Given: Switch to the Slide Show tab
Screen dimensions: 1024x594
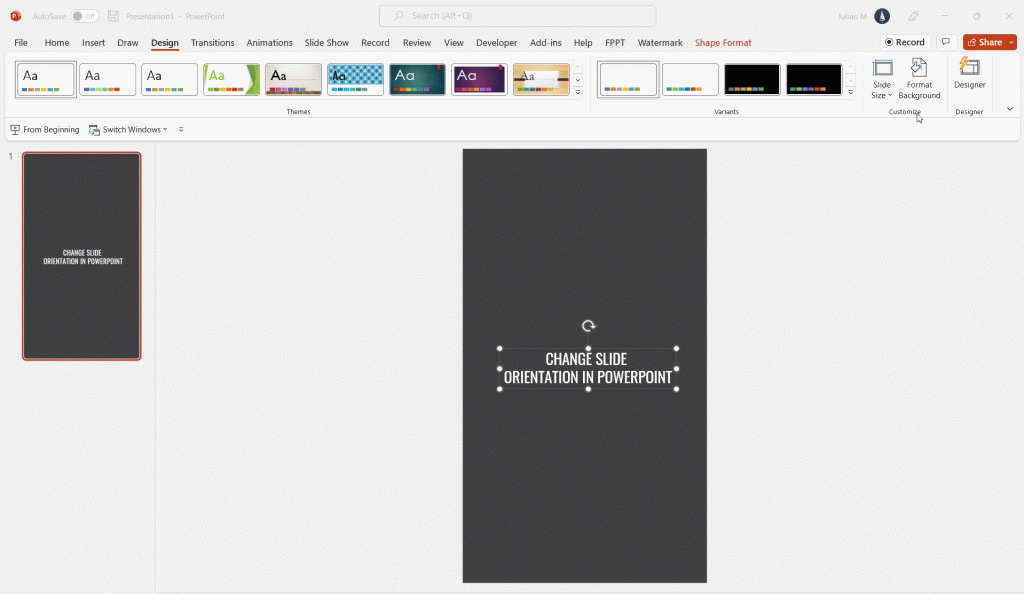Looking at the screenshot, I should [x=327, y=42].
